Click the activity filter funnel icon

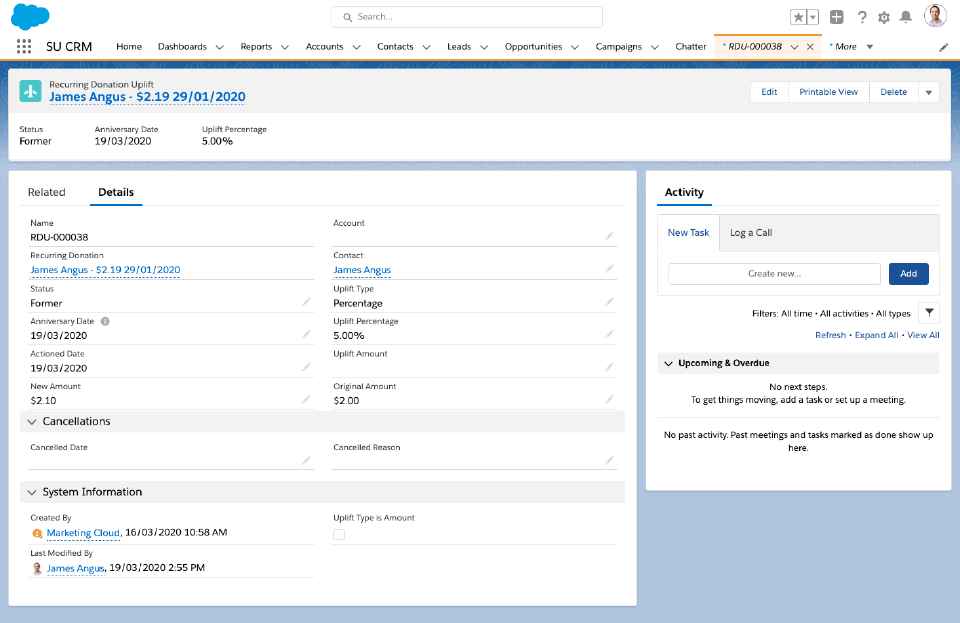pos(928,313)
